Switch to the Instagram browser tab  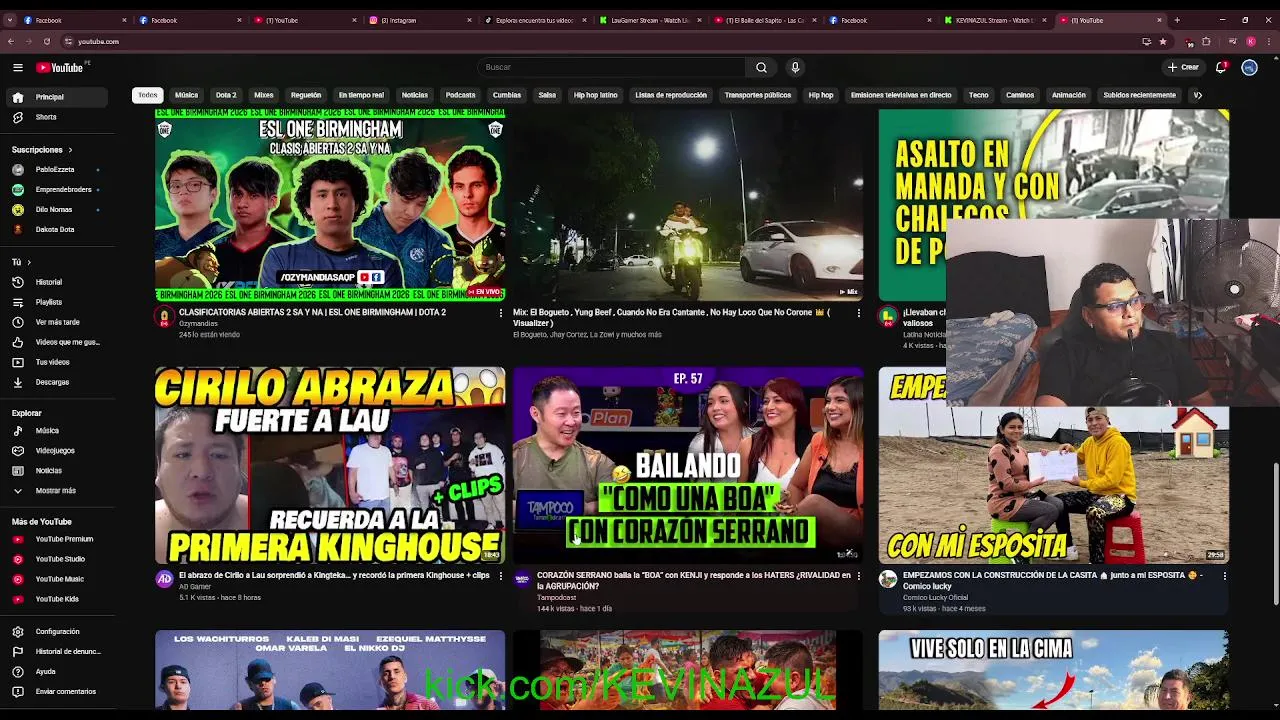tap(420, 20)
